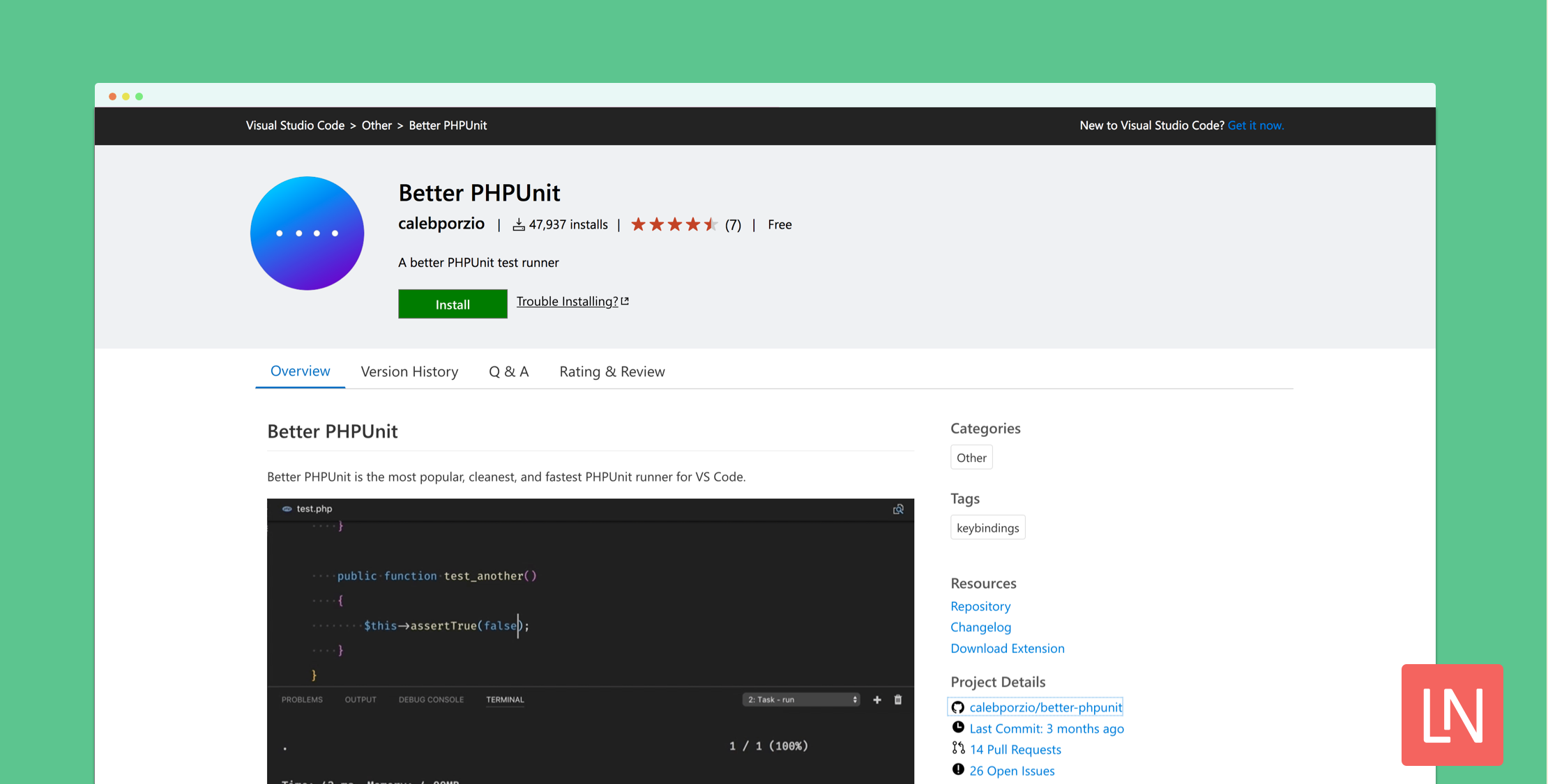Click the 'test_another()' function name in code

pyautogui.click(x=490, y=576)
